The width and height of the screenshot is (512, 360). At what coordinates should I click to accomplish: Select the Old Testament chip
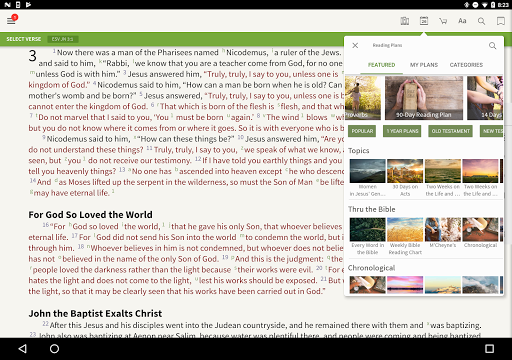click(x=450, y=131)
